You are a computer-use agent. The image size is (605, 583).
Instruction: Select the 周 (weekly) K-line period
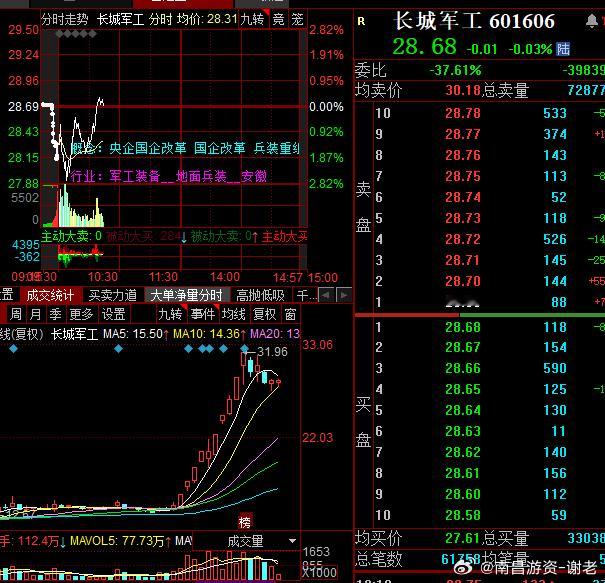[16, 314]
